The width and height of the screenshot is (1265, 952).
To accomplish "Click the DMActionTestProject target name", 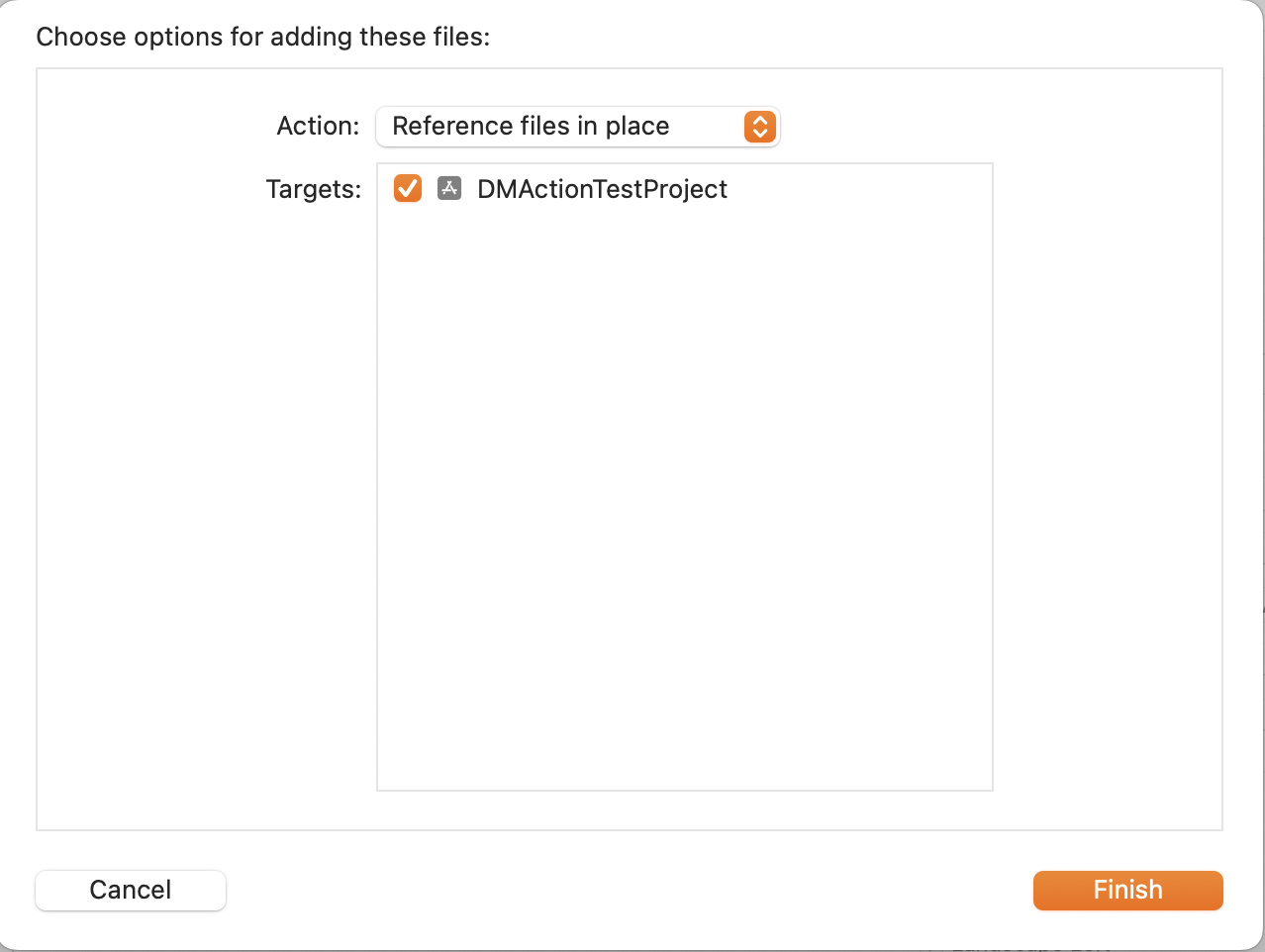I will tap(602, 189).
